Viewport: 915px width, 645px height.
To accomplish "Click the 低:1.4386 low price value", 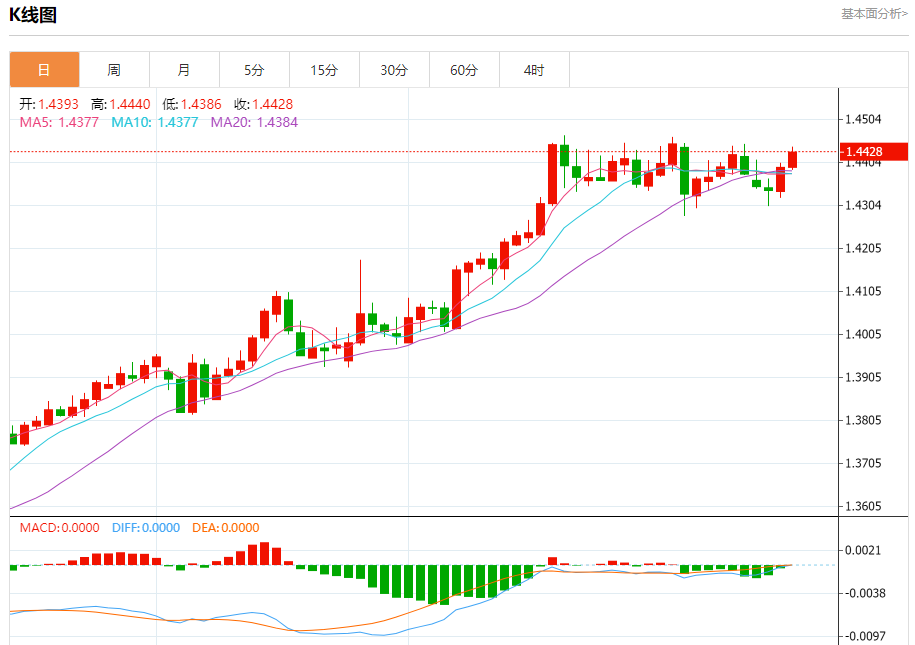I will pos(192,104).
